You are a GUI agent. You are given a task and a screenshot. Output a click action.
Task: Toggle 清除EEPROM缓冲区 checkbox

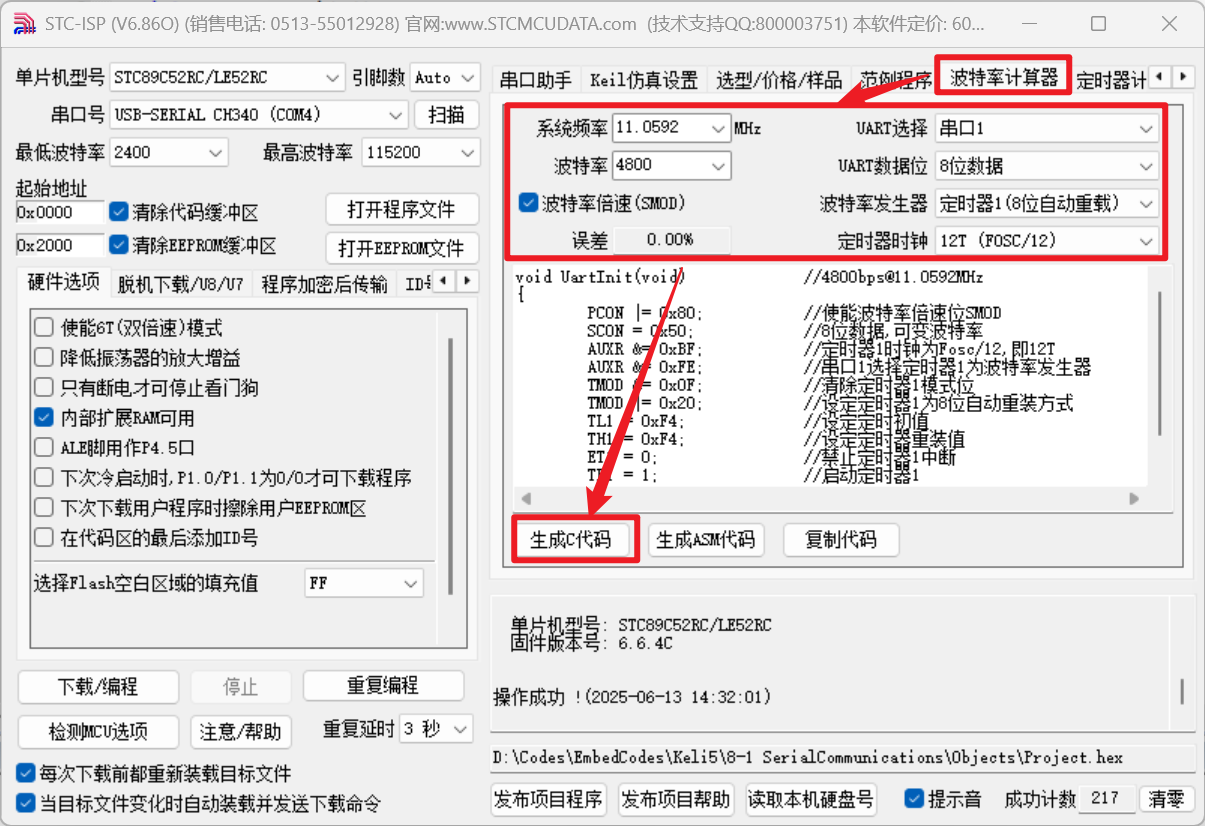[118, 245]
